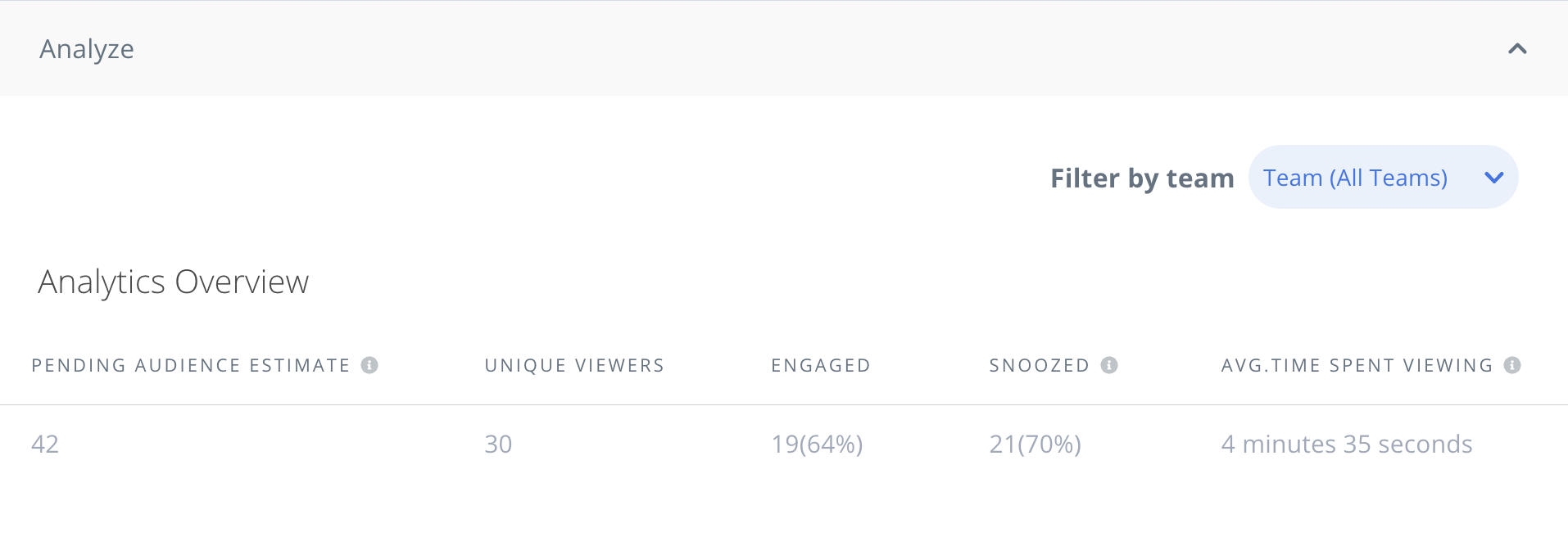Select the Analytics Overview heading
Viewport: 1568px width, 537px height.
172,282
